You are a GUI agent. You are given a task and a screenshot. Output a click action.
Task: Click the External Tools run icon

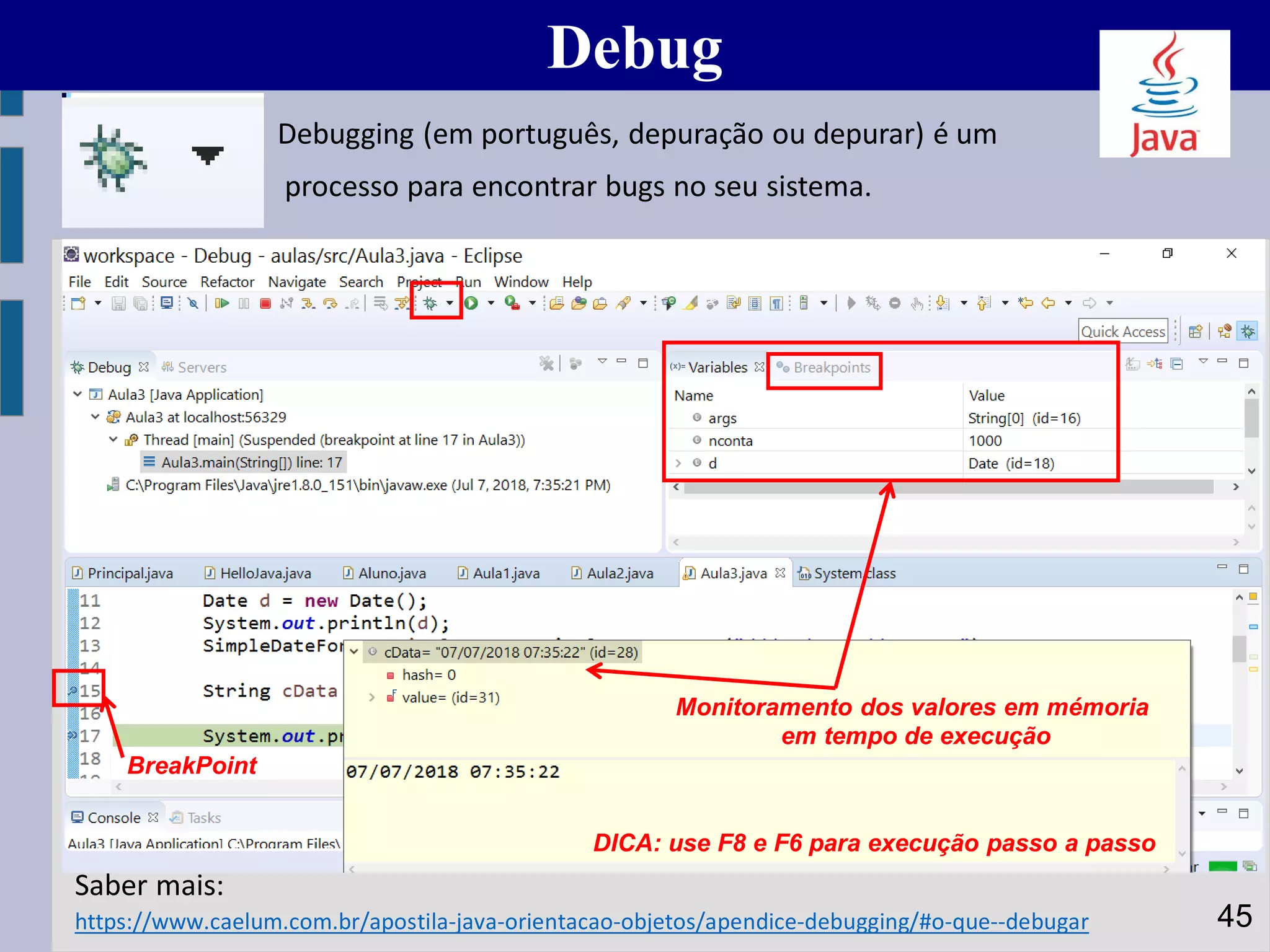(512, 303)
